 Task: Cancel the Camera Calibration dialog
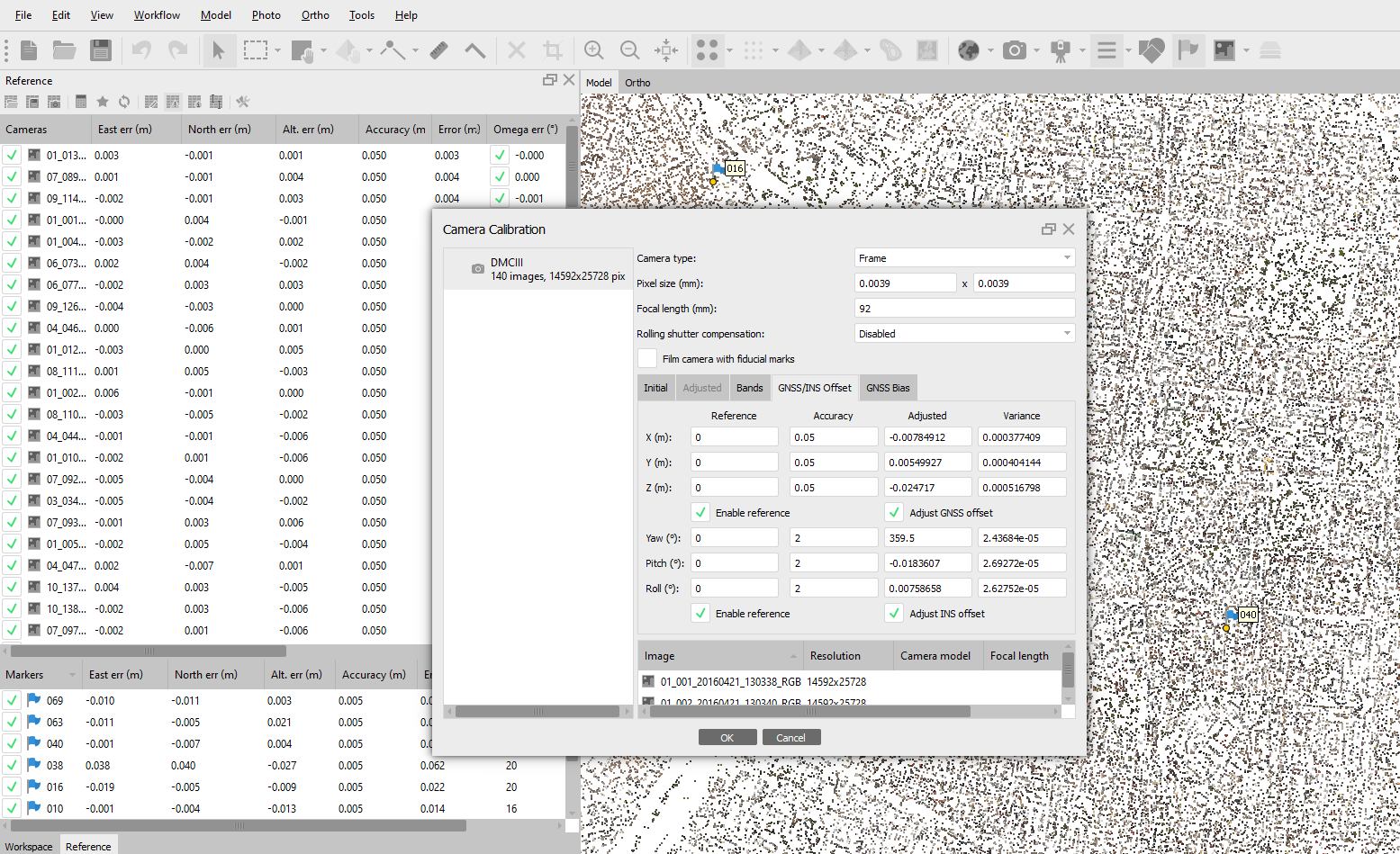point(790,738)
